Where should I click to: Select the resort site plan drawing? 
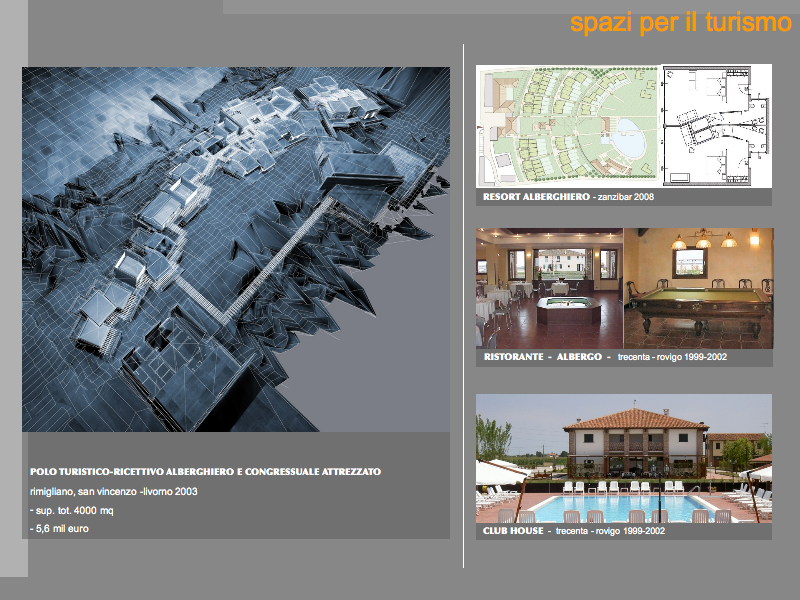tap(568, 126)
